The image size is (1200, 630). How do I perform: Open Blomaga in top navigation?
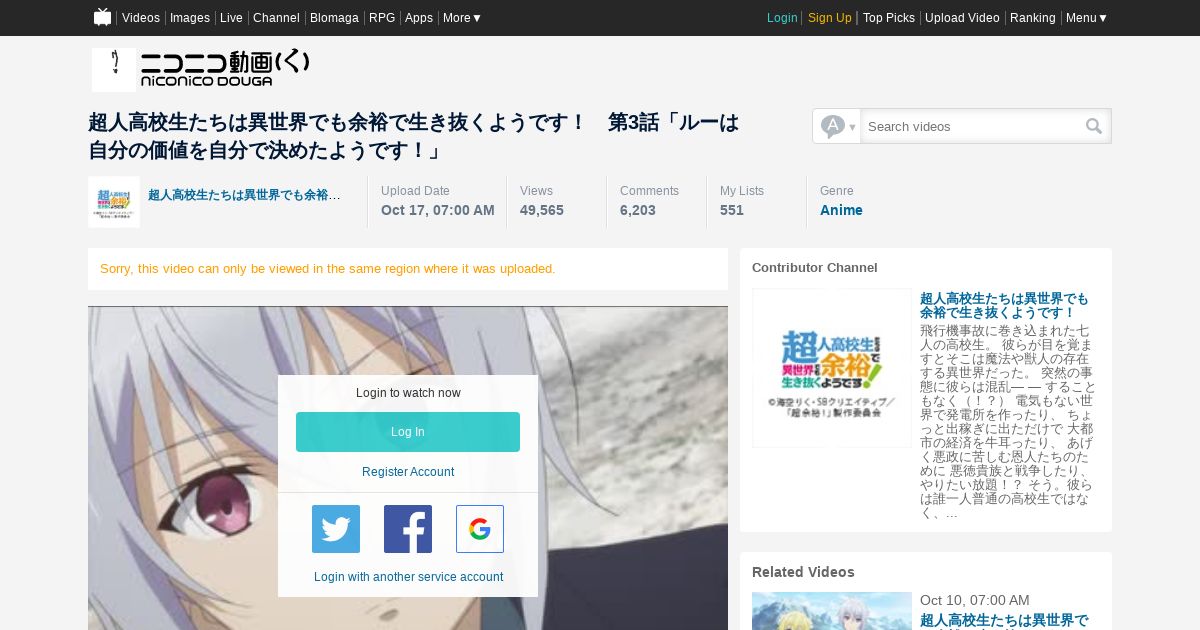(x=334, y=18)
